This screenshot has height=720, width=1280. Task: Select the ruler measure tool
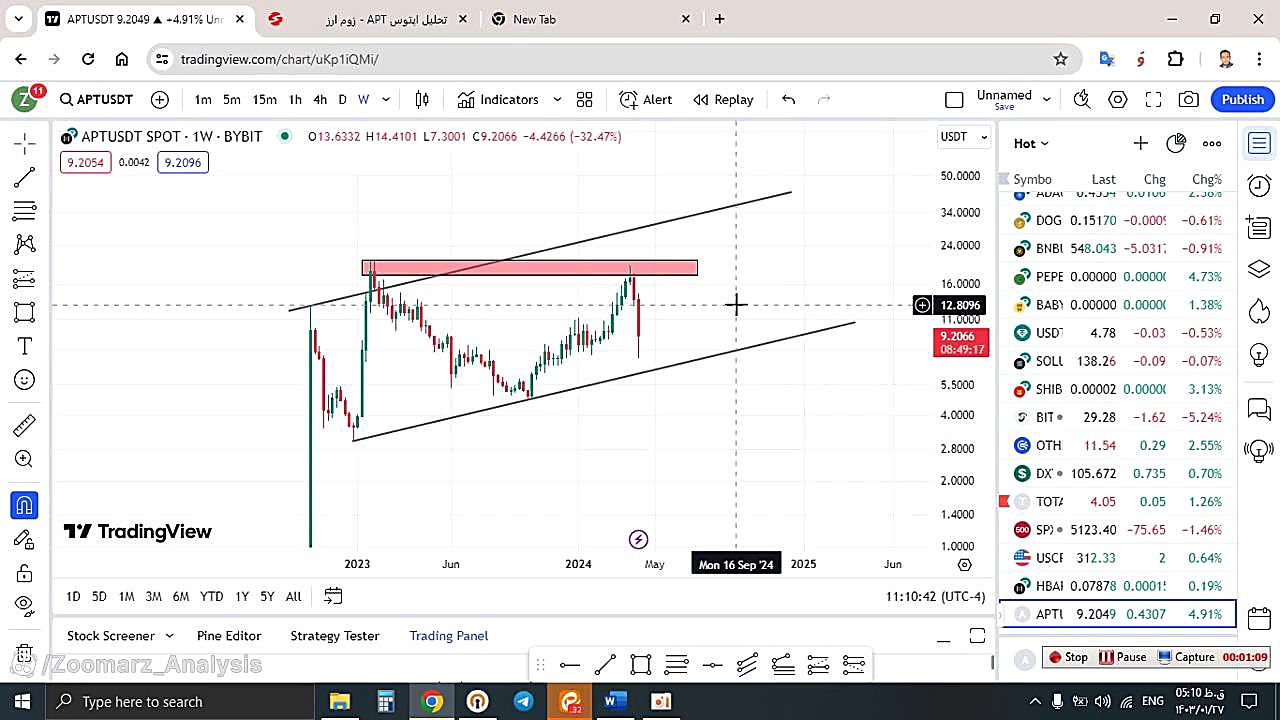coord(25,426)
